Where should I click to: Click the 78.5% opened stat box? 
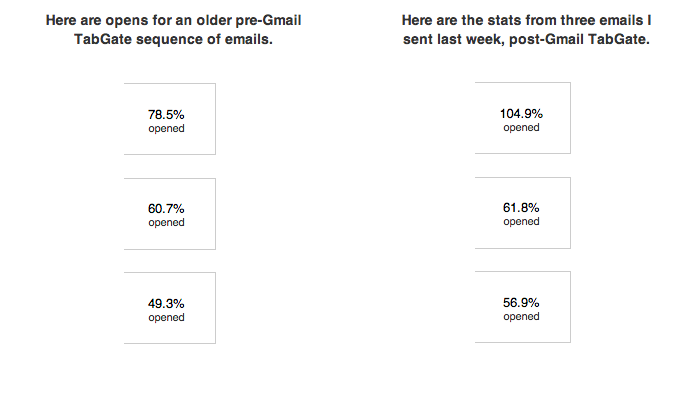pos(170,119)
